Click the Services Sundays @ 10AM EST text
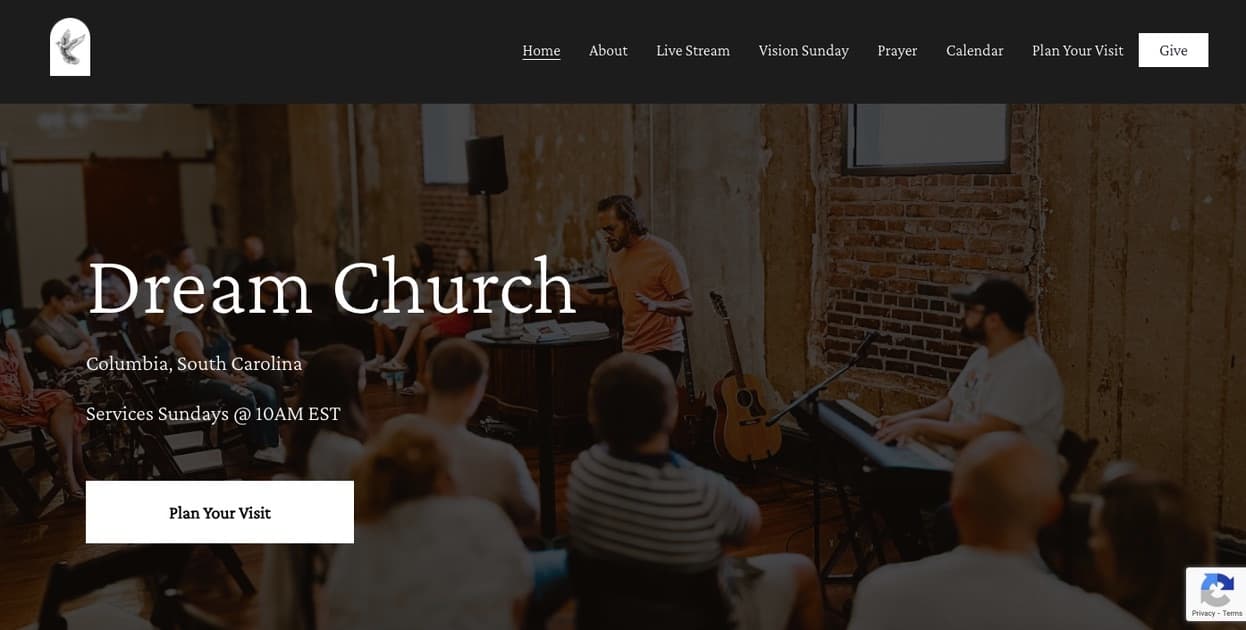This screenshot has width=1246, height=630. (213, 414)
